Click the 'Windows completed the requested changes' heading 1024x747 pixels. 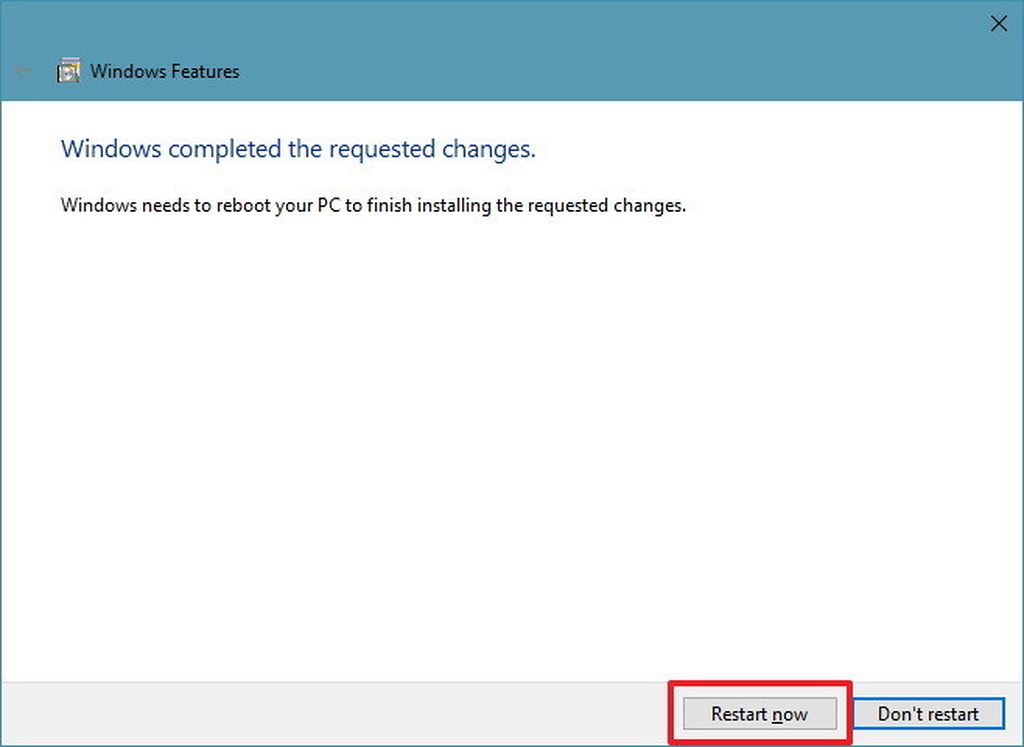point(298,150)
